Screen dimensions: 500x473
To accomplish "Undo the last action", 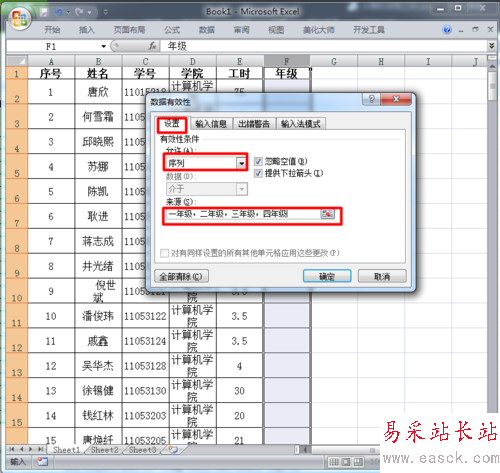I will pos(59,13).
